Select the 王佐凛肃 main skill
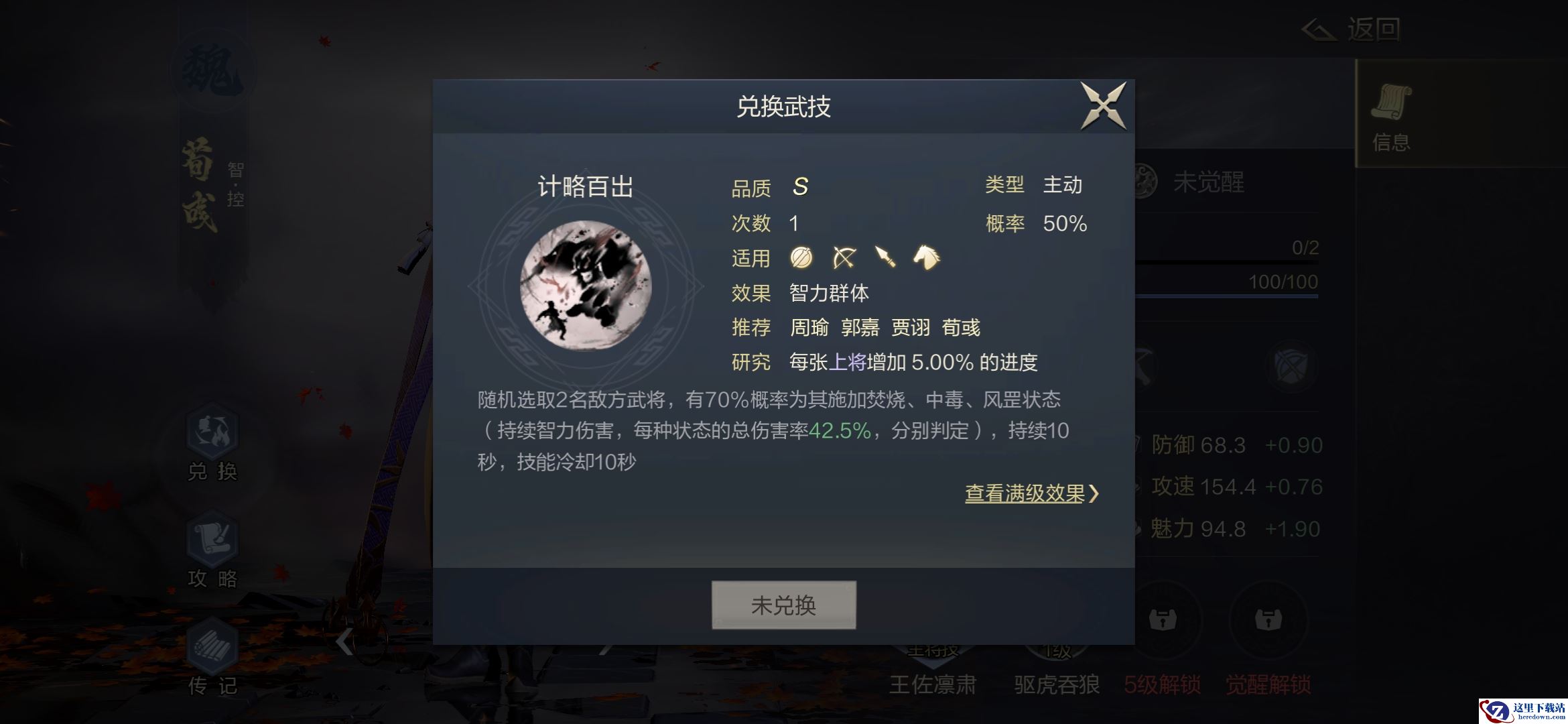Screen dimensions: 1568x724 point(933,684)
